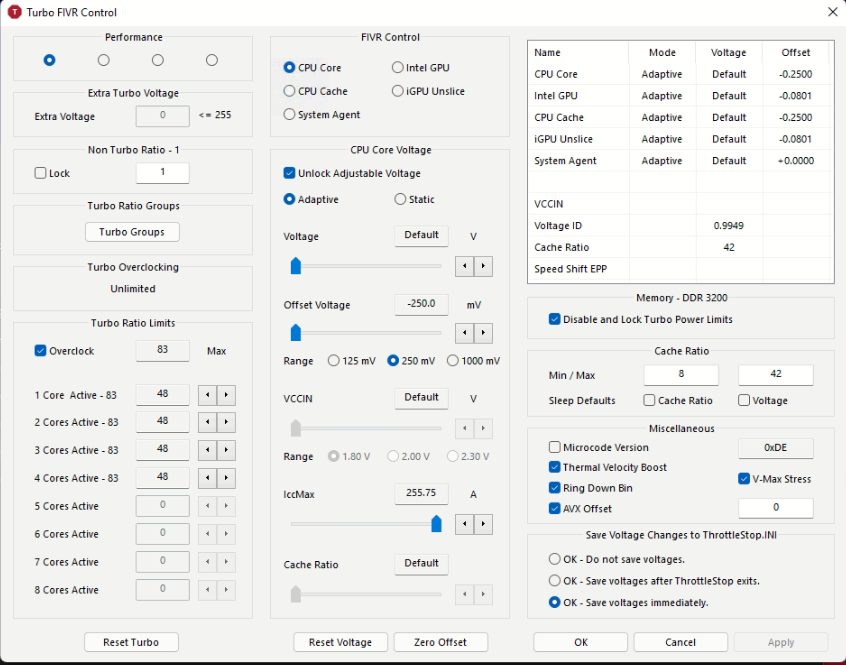Increase 1 Core Active ratio with right arrow
The height and width of the screenshot is (665, 846).
coord(226,395)
